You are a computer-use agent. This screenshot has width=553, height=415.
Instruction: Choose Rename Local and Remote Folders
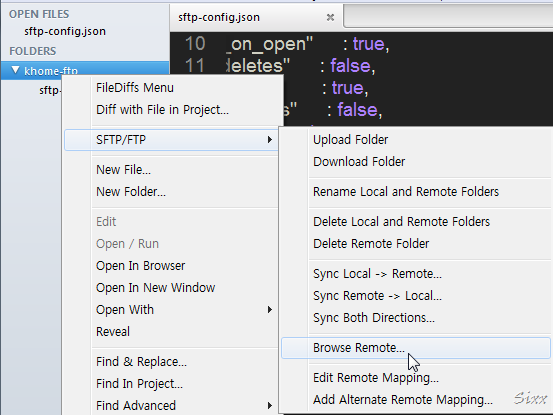click(406, 191)
